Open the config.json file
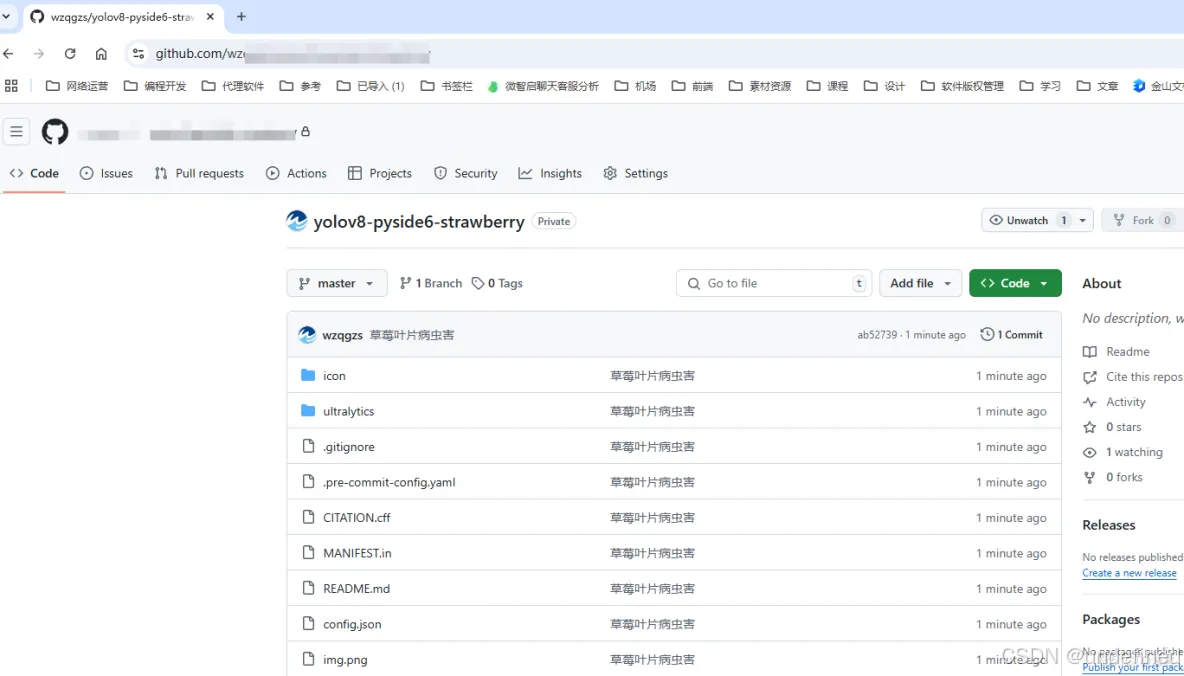The height and width of the screenshot is (676, 1184). click(351, 624)
